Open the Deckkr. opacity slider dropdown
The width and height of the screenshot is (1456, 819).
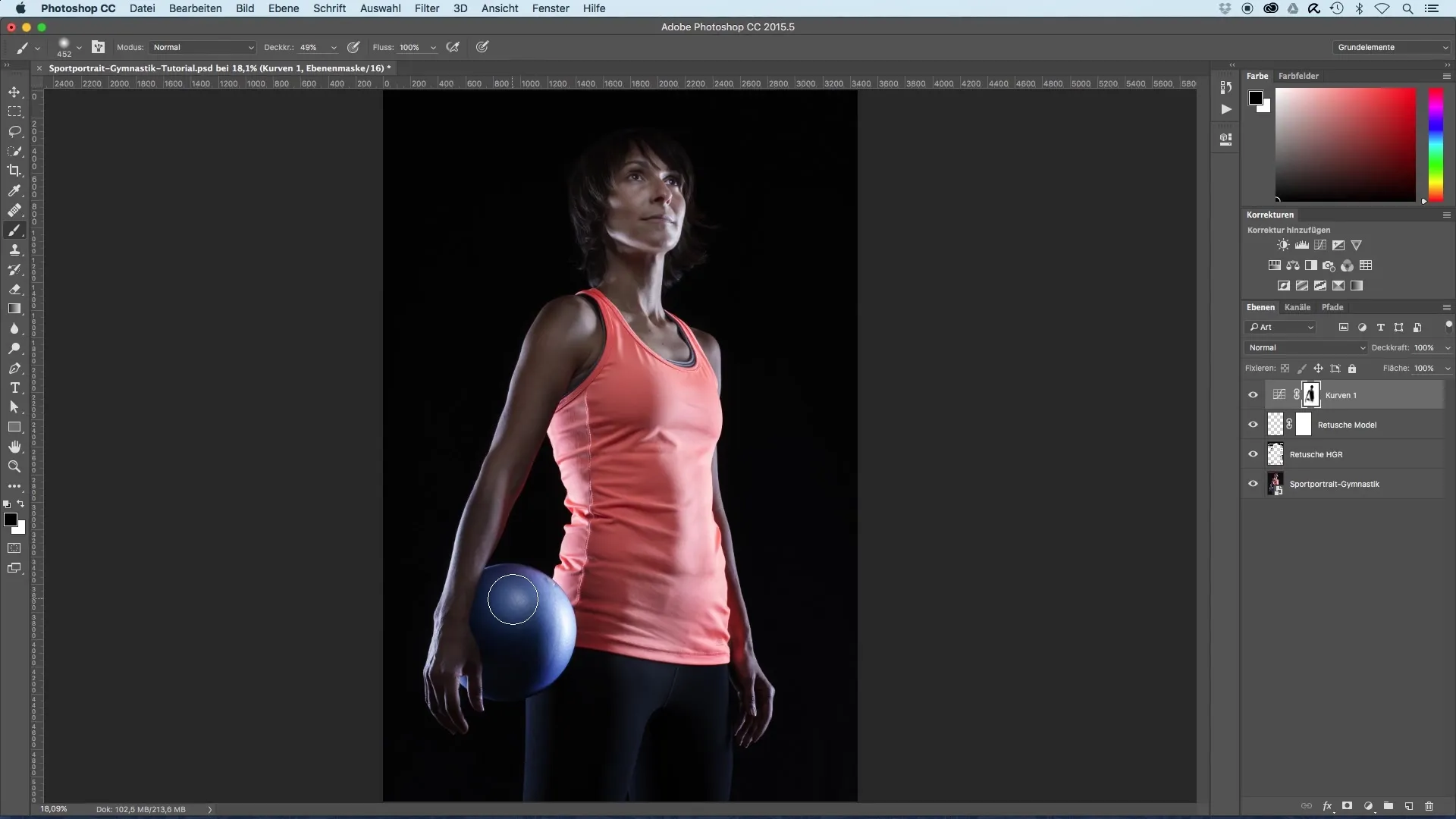pyautogui.click(x=334, y=48)
